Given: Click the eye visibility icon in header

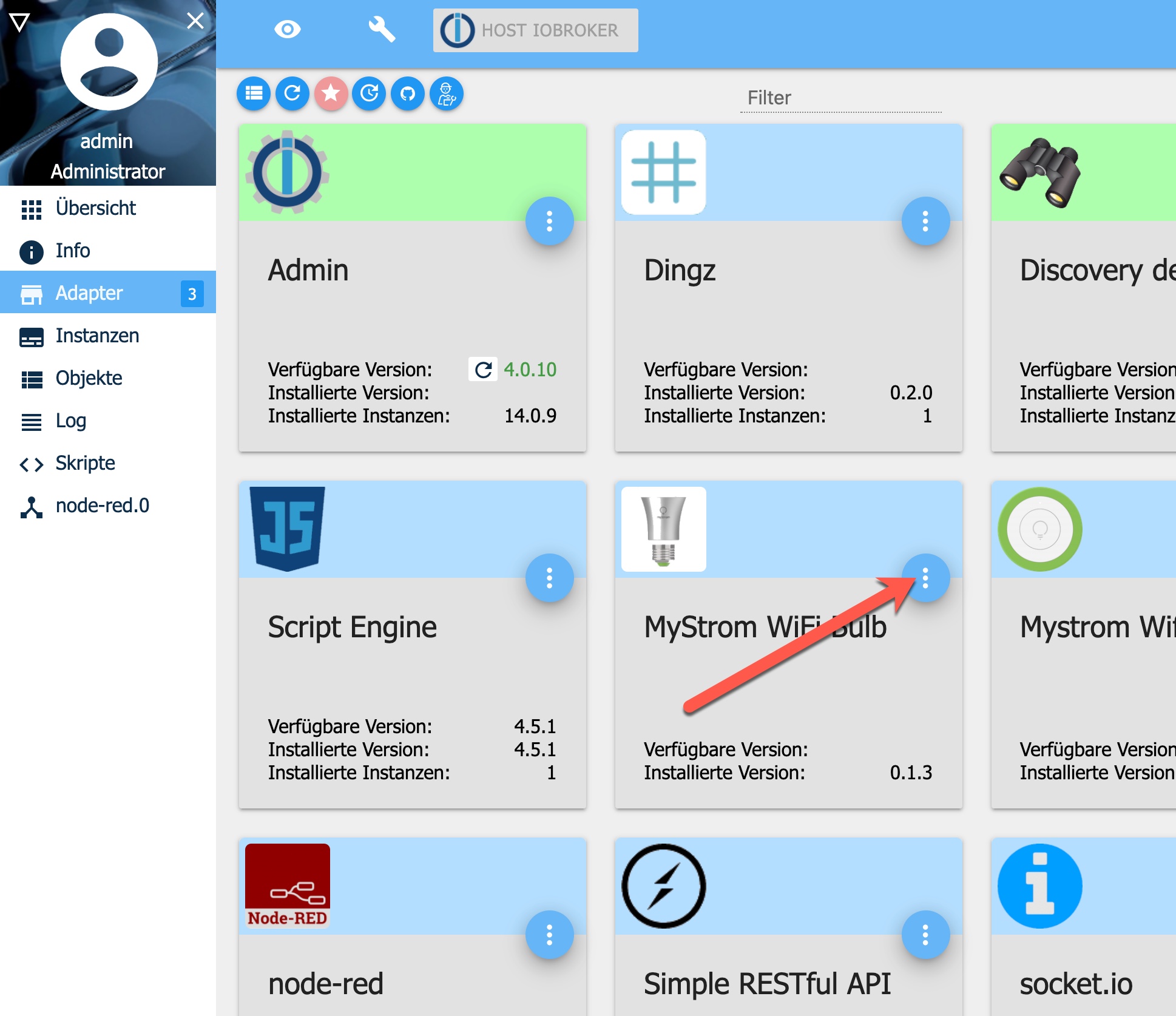Looking at the screenshot, I should coord(288,29).
